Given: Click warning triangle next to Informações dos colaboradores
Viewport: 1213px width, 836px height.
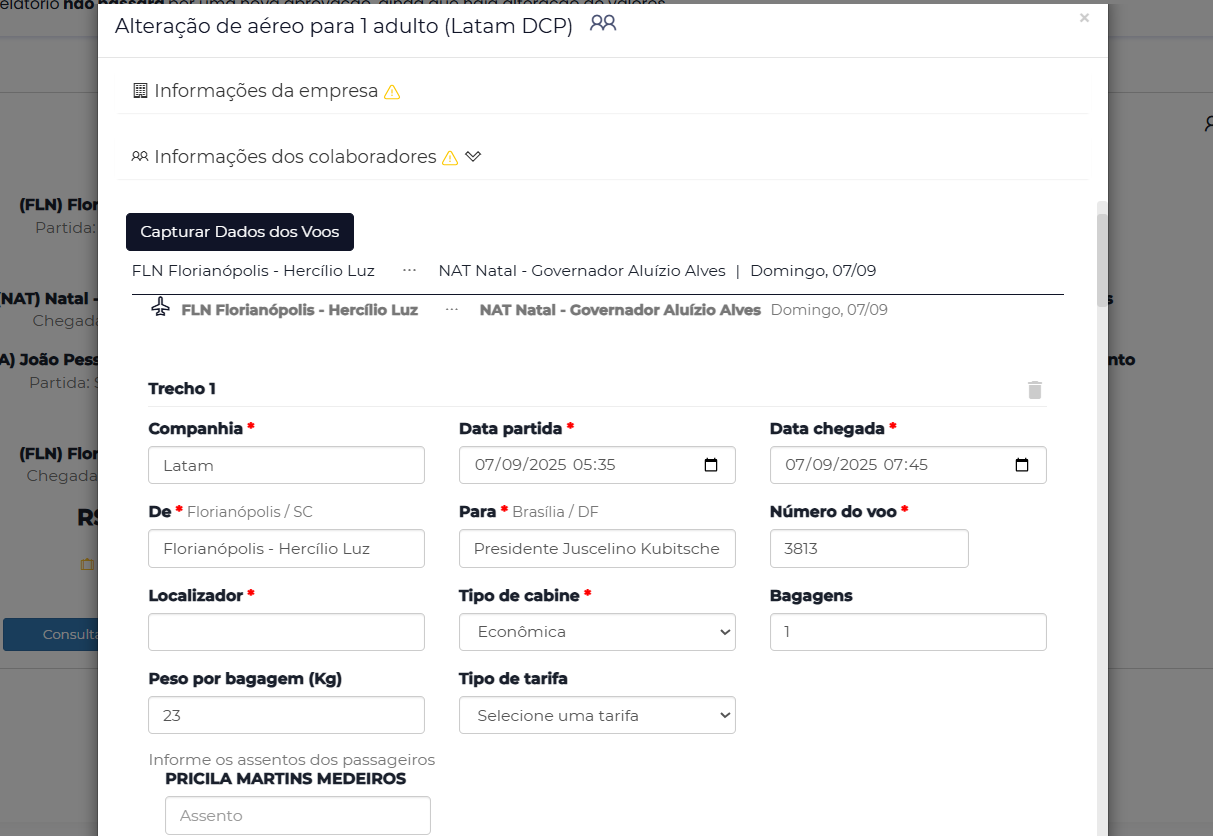Looking at the screenshot, I should click(x=450, y=158).
